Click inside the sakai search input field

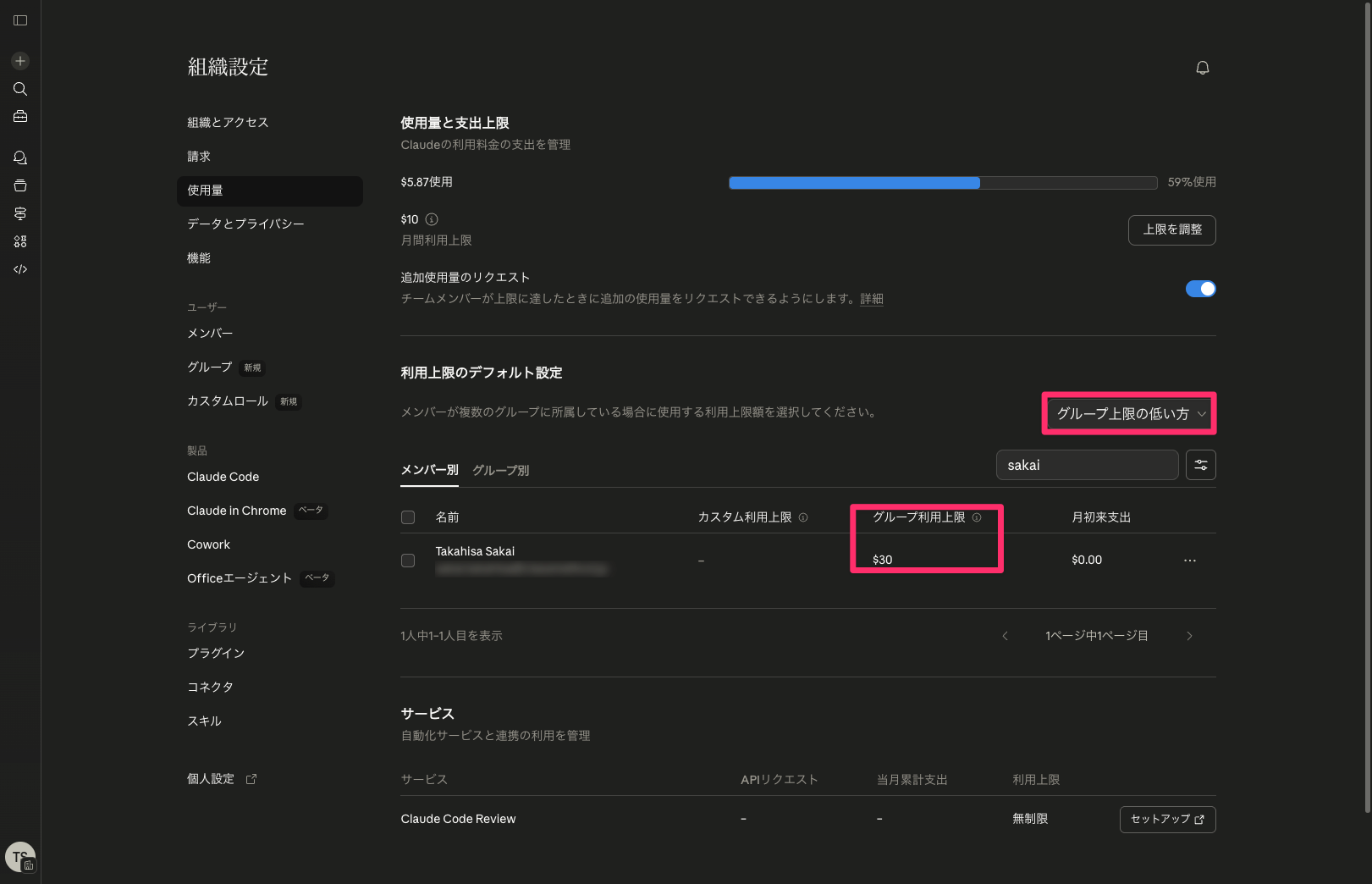pos(1087,464)
